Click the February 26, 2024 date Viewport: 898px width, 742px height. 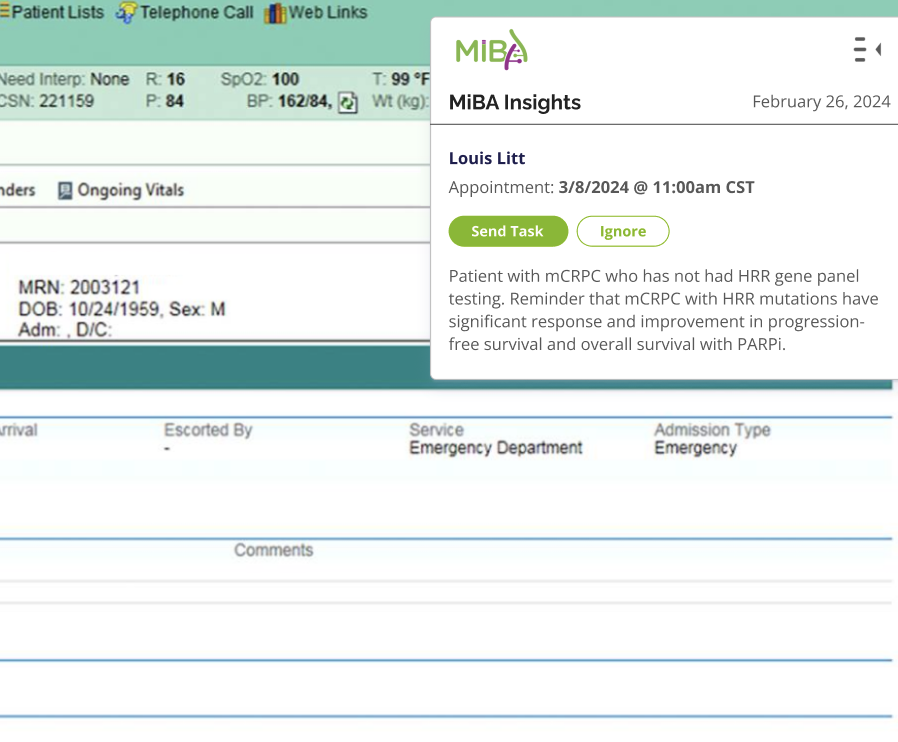coord(821,101)
